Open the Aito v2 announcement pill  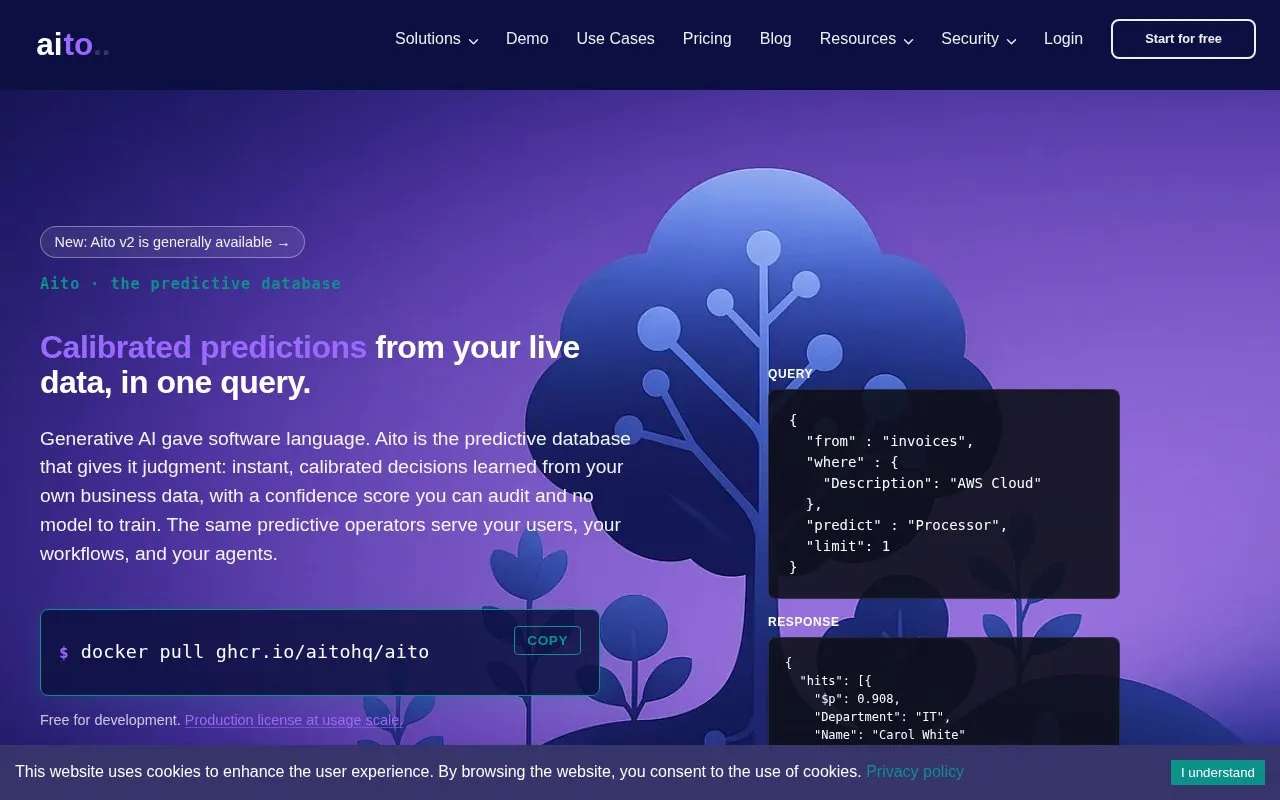pos(172,242)
